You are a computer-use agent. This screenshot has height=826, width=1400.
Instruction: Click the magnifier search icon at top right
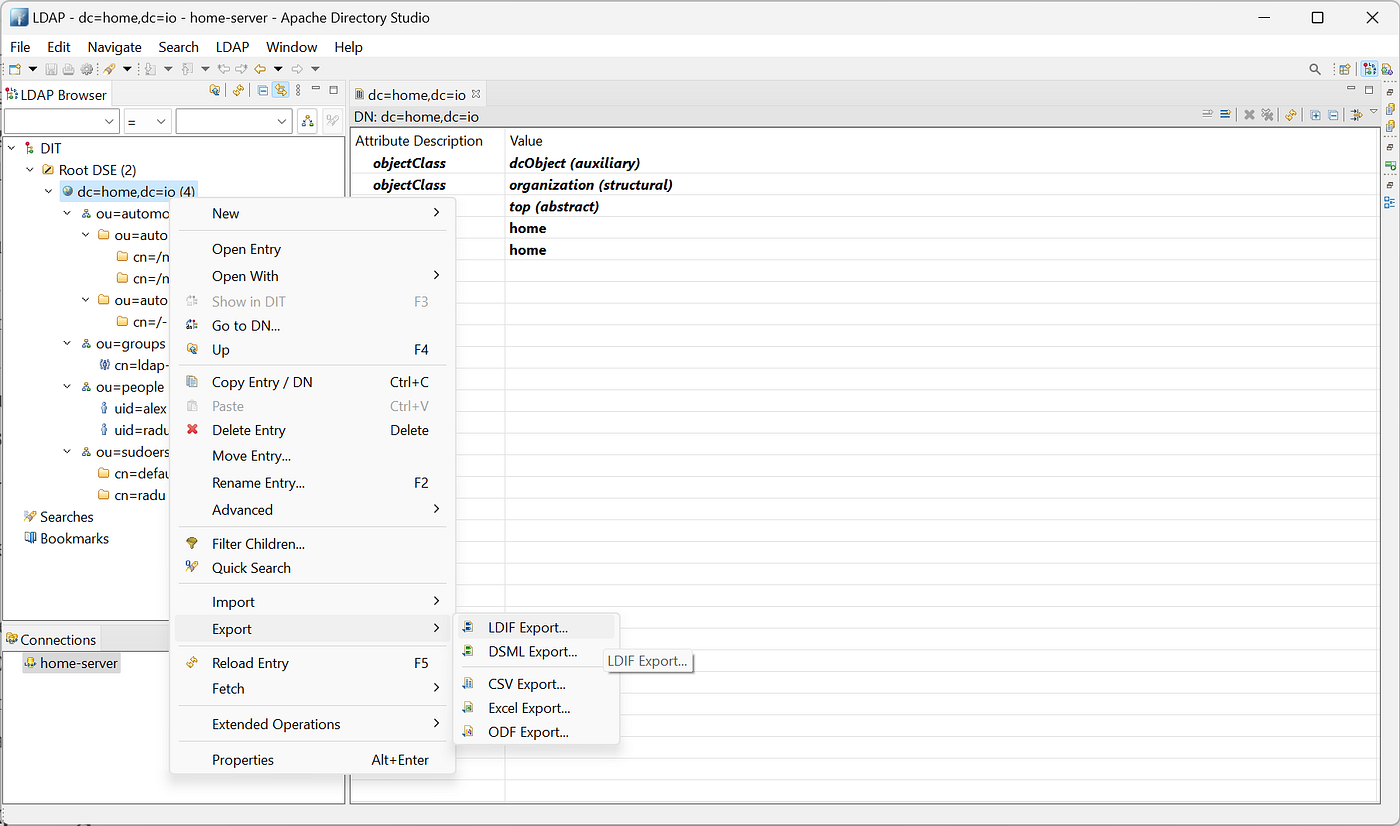coord(1315,69)
